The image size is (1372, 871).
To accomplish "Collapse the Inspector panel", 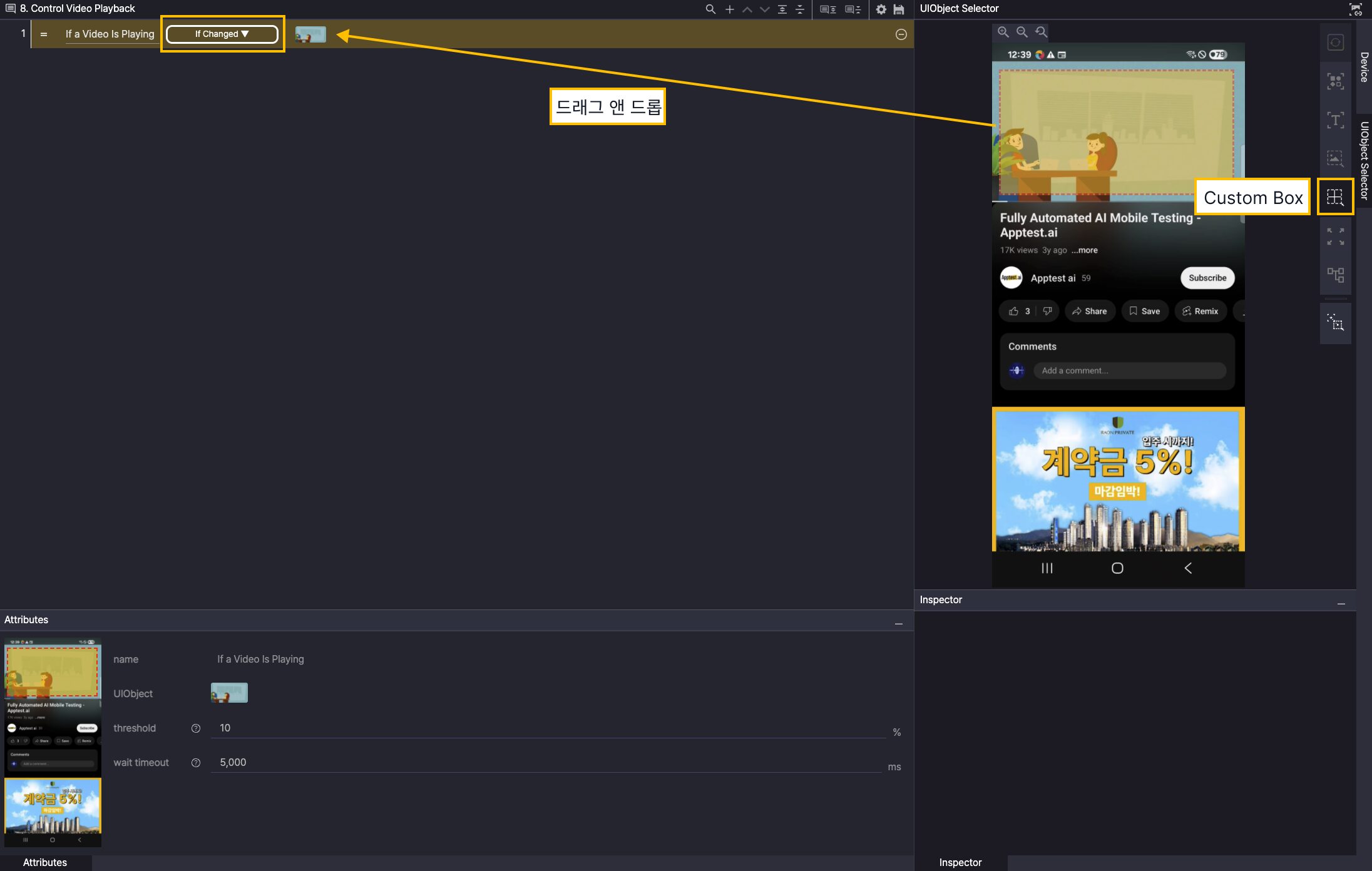I will tap(1341, 604).
